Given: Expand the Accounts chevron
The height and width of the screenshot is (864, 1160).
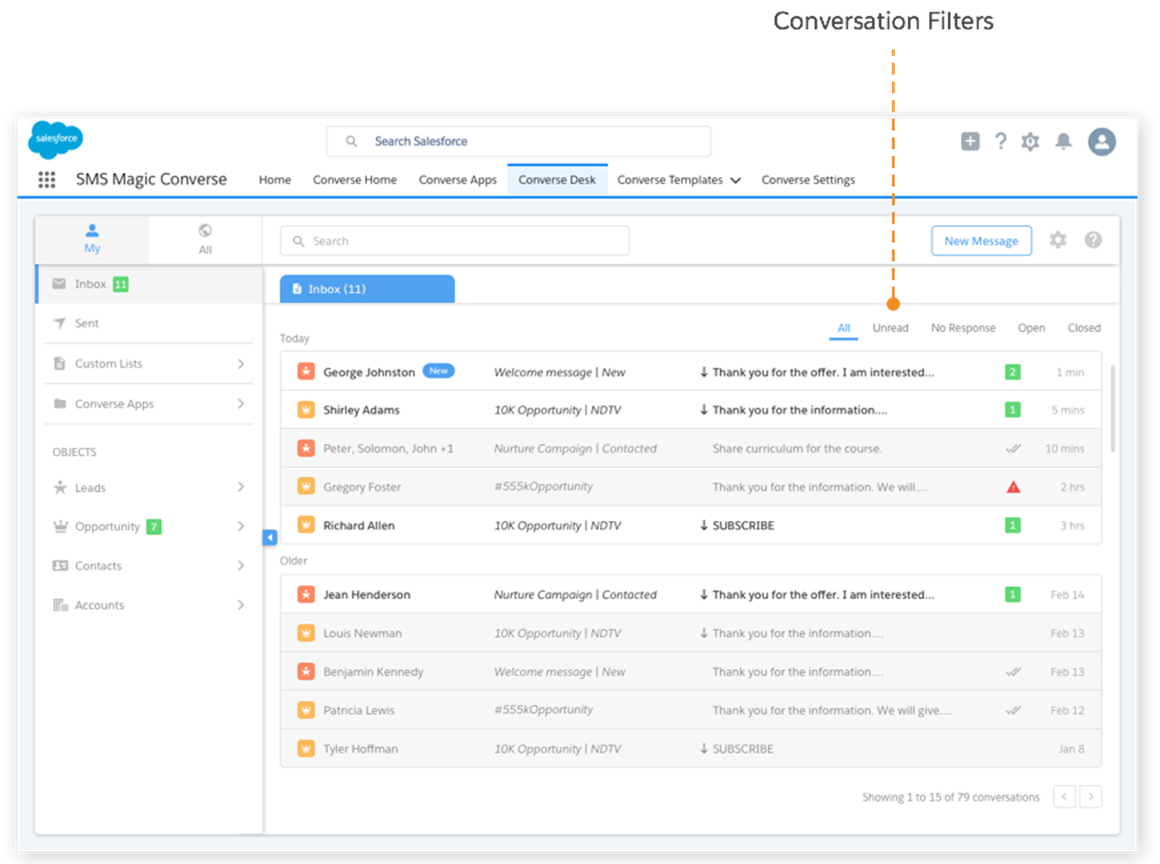Looking at the screenshot, I should (241, 604).
